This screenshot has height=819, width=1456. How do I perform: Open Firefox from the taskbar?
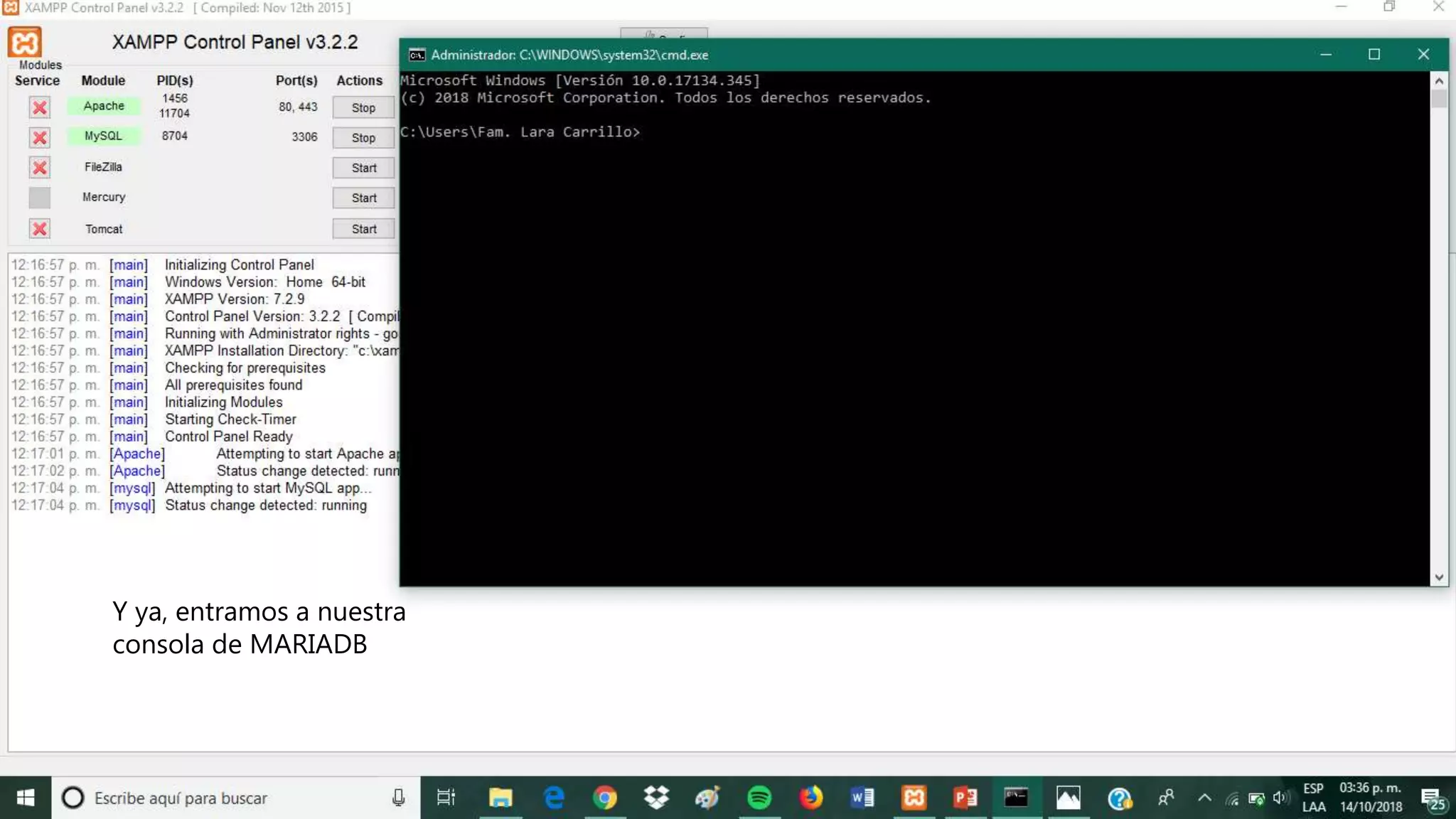pos(810,798)
